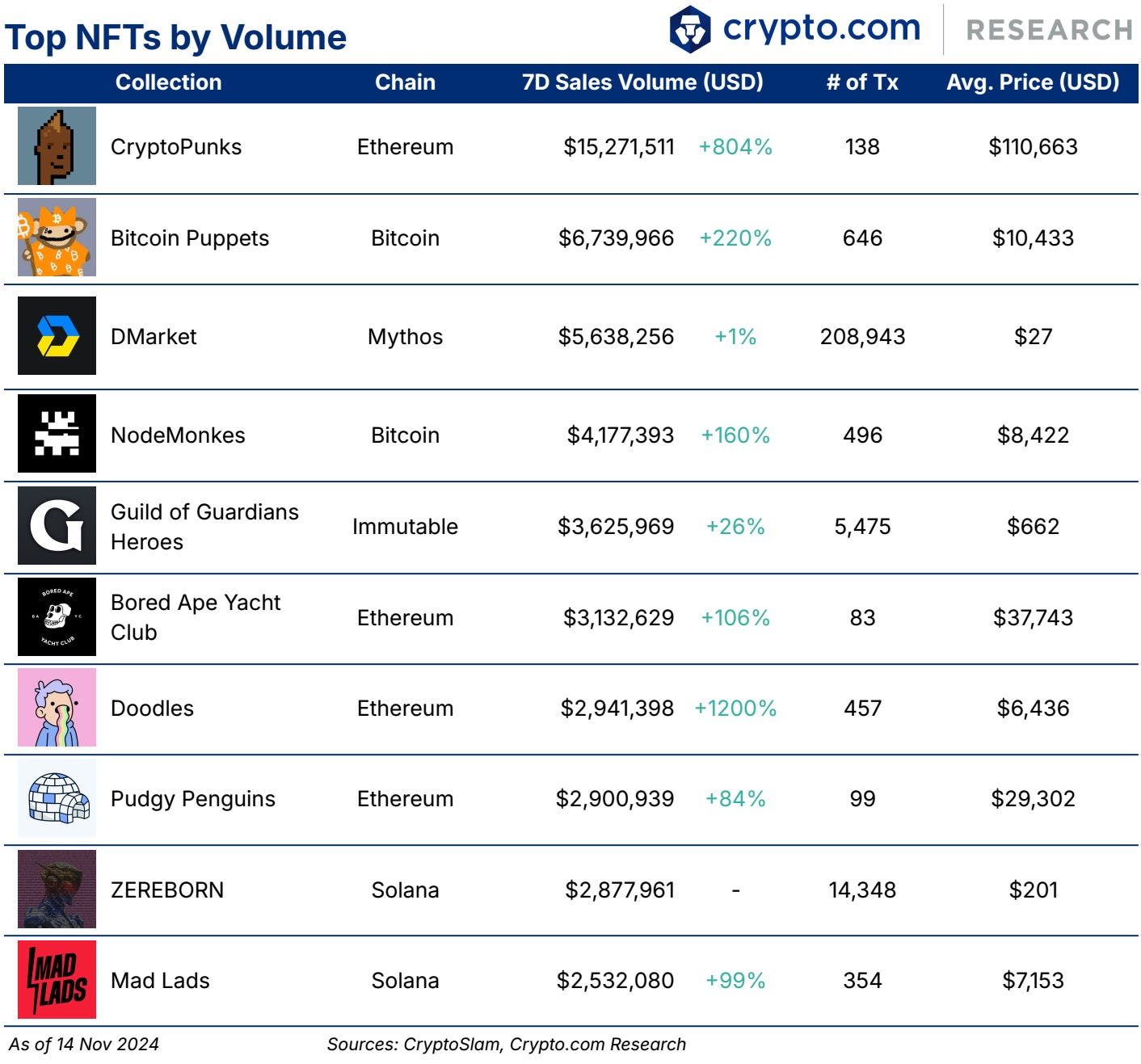This screenshot has width=1141, height=1064.
Task: Click the $2,532,080 sales volume value
Action: tap(616, 981)
